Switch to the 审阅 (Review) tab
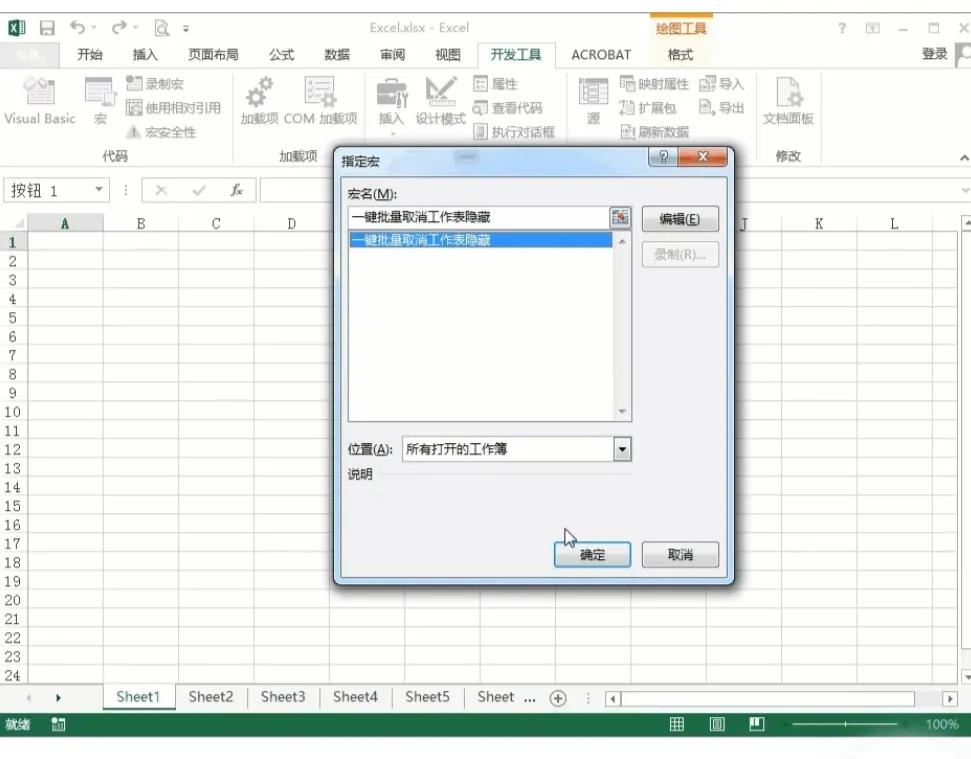This screenshot has width=971, height=759. 393,54
